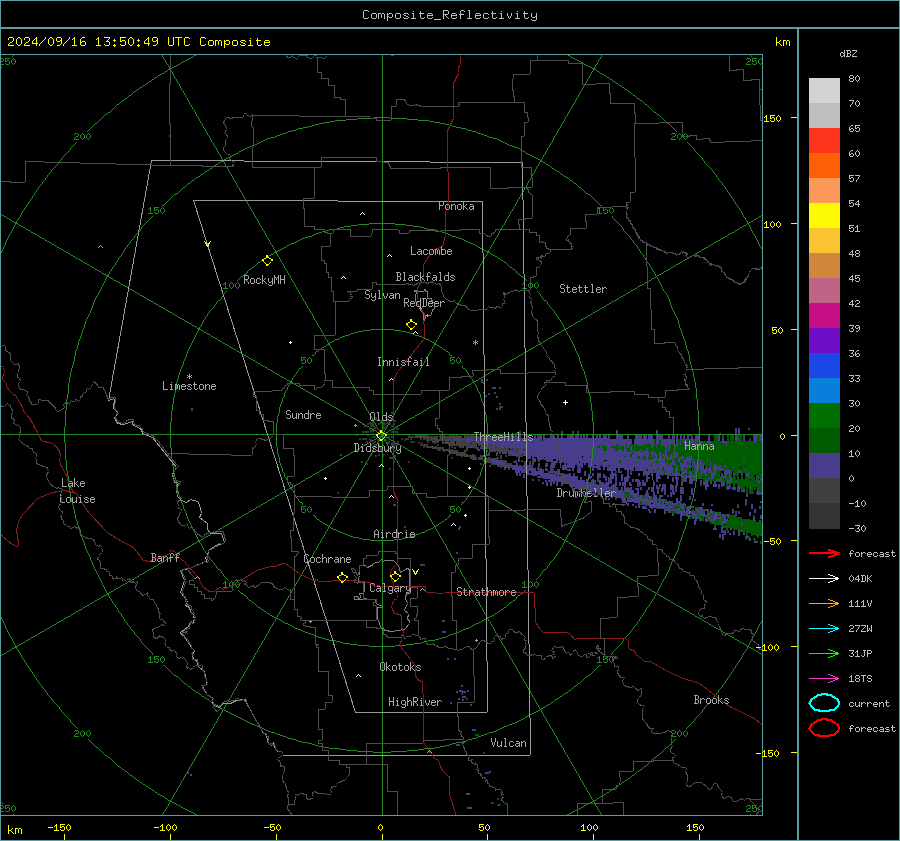Click the Calgary city label
Viewport: 900px width, 841px height.
click(390, 588)
